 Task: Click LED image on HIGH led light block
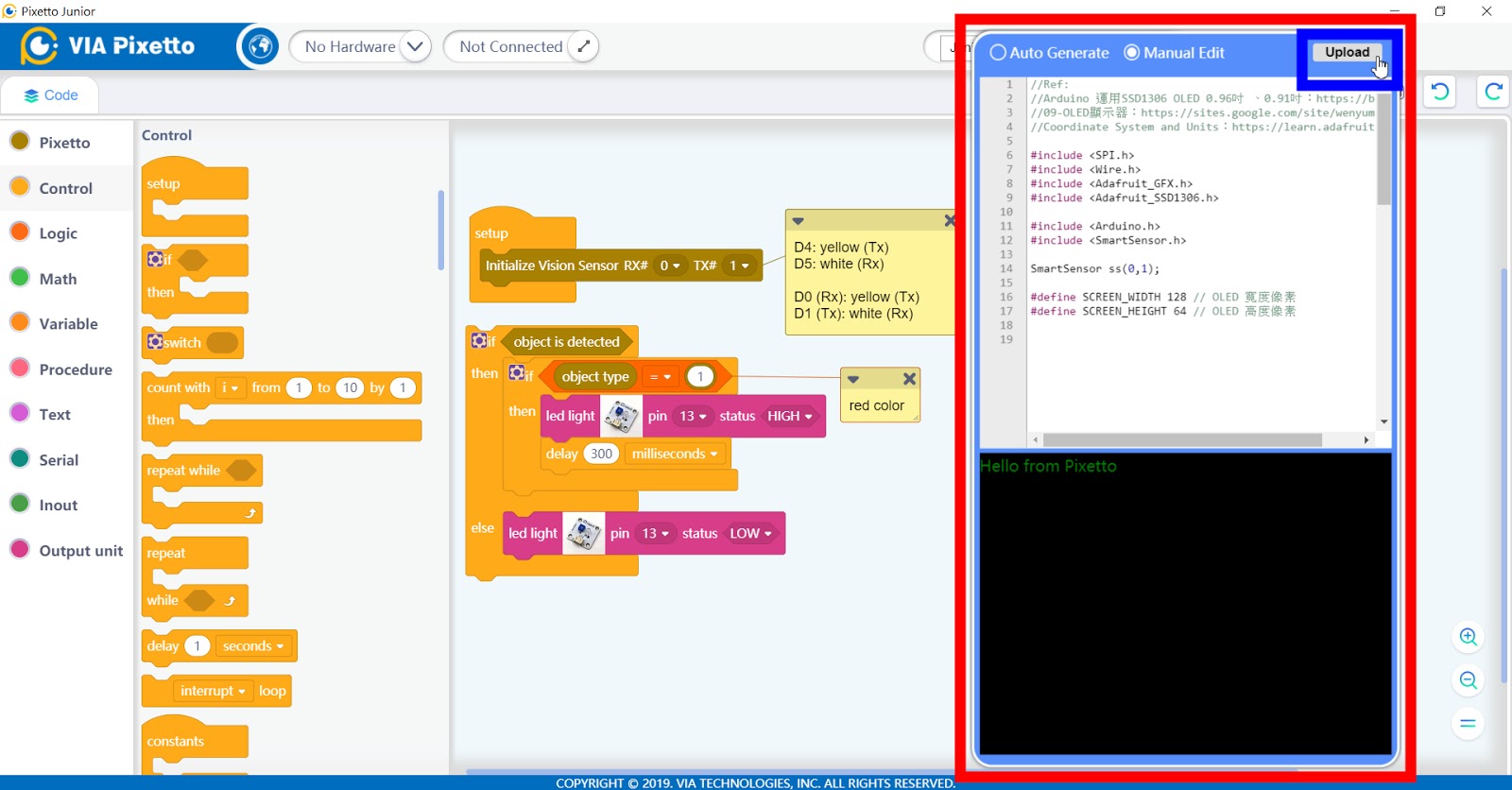621,416
